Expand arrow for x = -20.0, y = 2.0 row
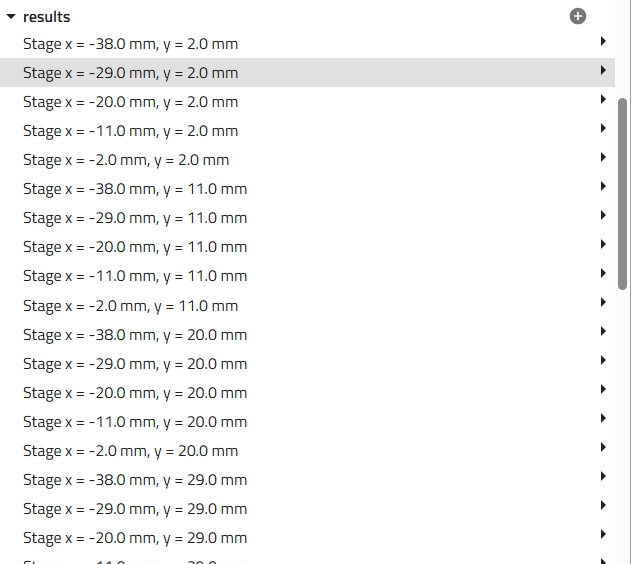The width and height of the screenshot is (632, 564). coord(603,100)
